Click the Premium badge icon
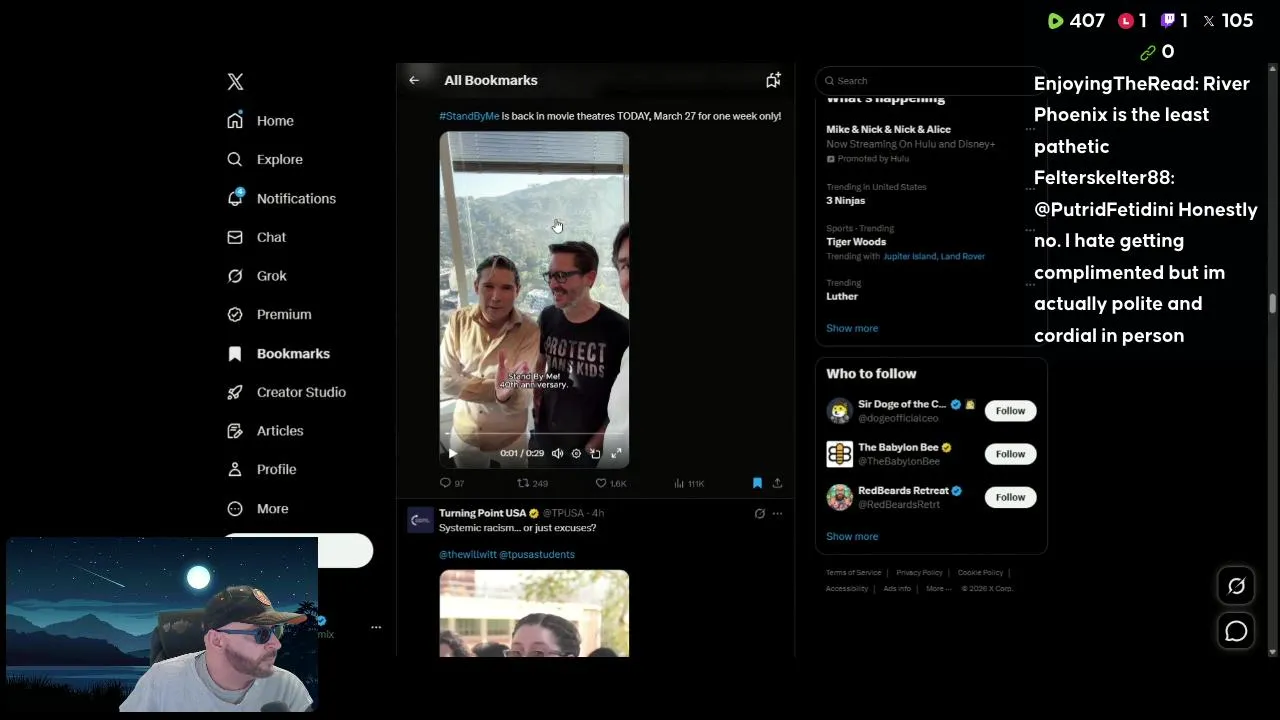The width and height of the screenshot is (1280, 720). (x=235, y=314)
